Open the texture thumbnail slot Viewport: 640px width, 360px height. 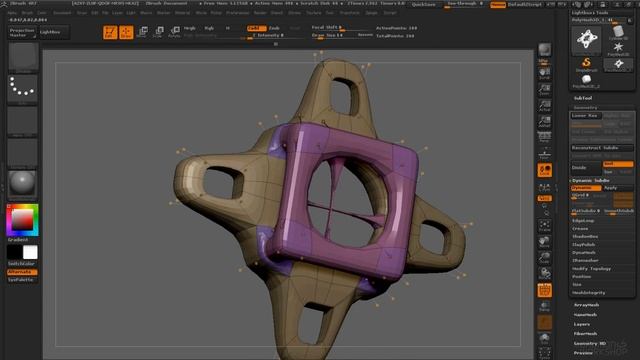click(x=22, y=152)
